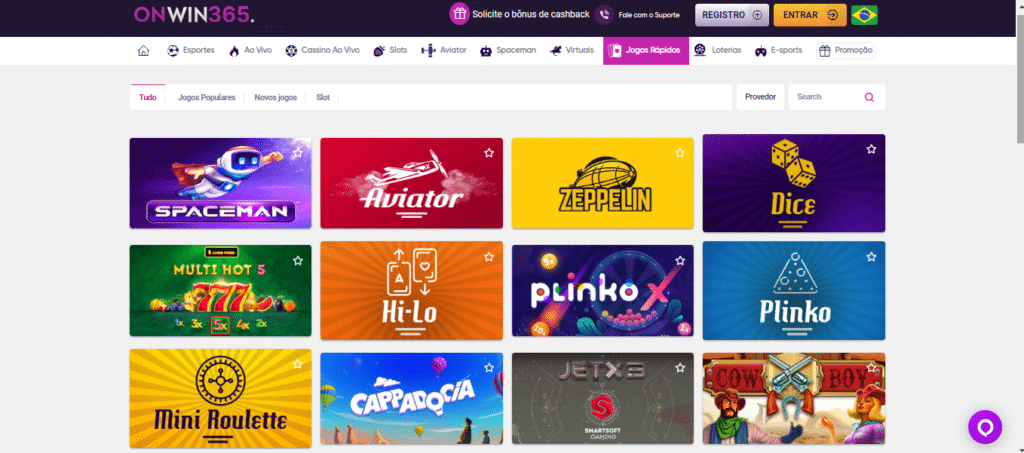Open the Zeppelin game card
Viewport: 1024px width, 453px height.
pos(603,183)
